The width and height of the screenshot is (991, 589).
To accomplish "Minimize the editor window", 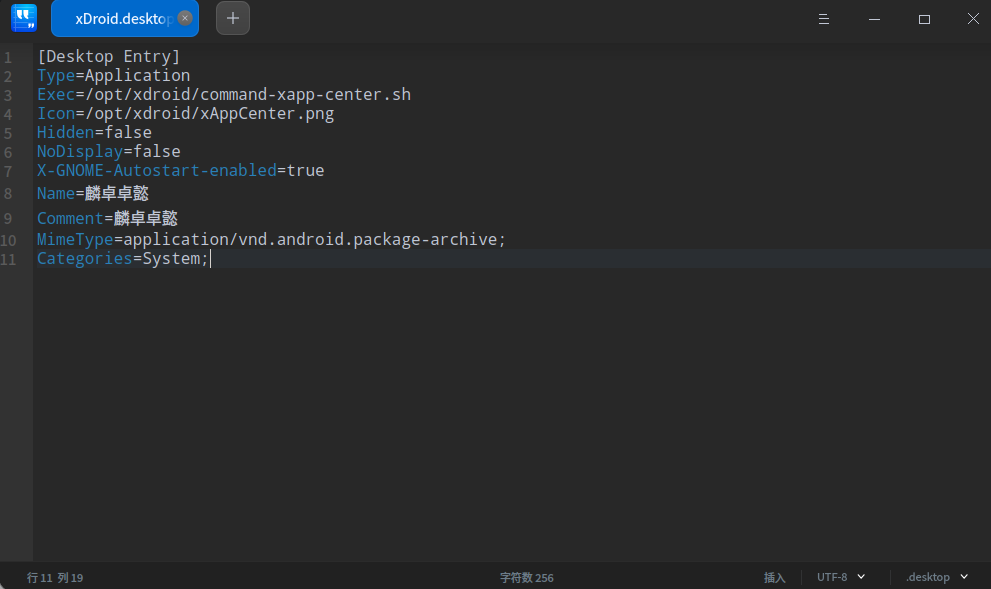I will 875,19.
